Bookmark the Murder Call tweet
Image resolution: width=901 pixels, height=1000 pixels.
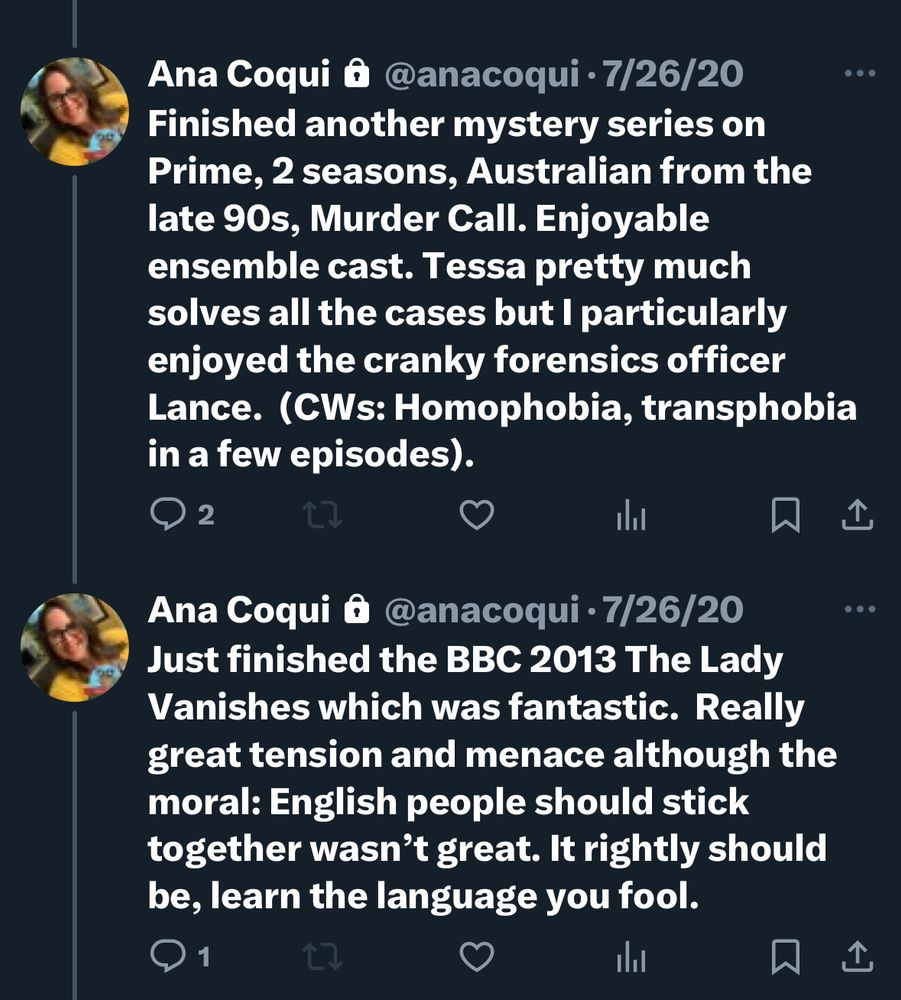(786, 514)
